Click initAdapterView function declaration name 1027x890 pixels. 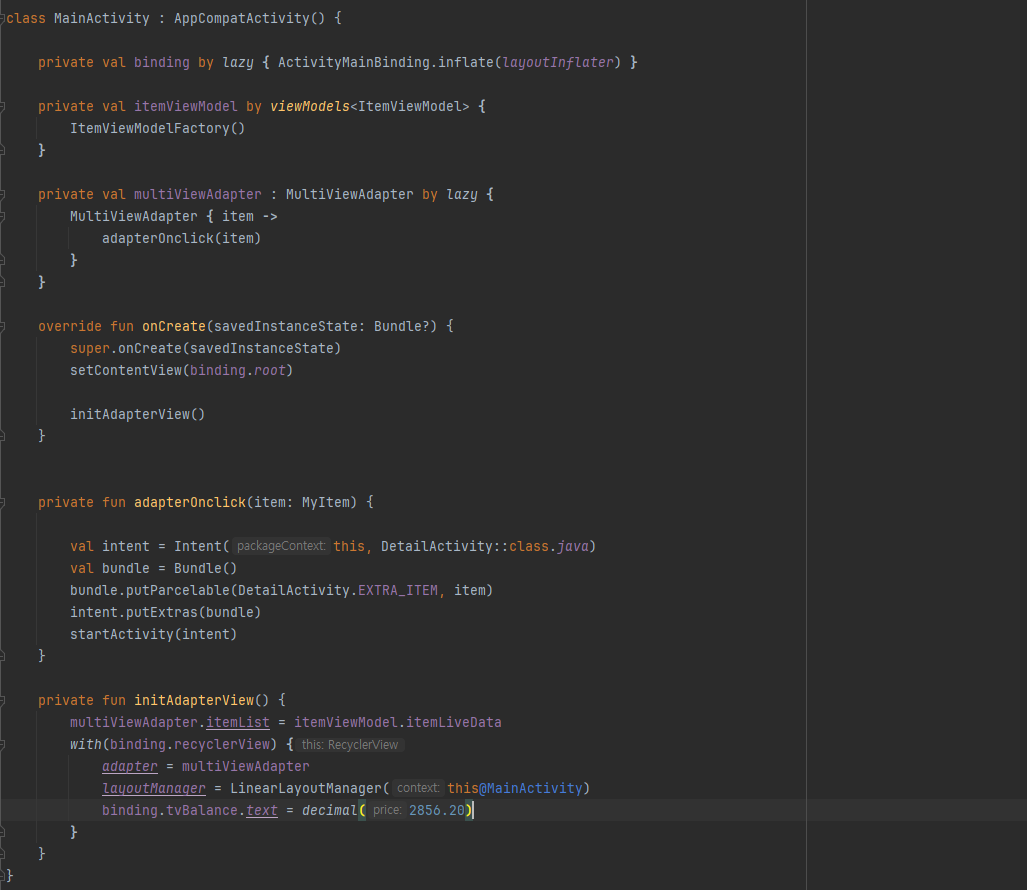point(194,700)
